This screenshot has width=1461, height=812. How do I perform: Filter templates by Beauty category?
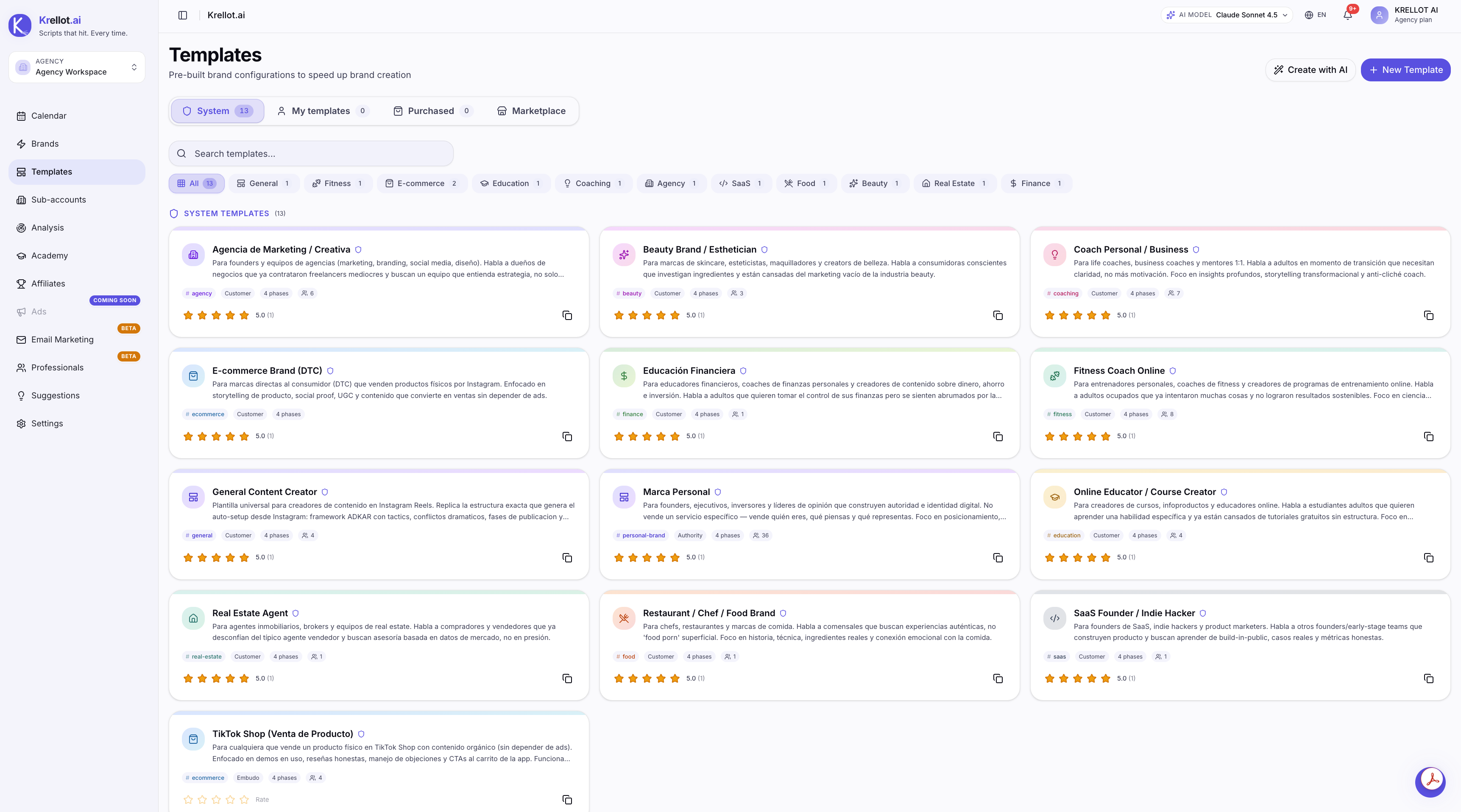pyautogui.click(x=875, y=183)
